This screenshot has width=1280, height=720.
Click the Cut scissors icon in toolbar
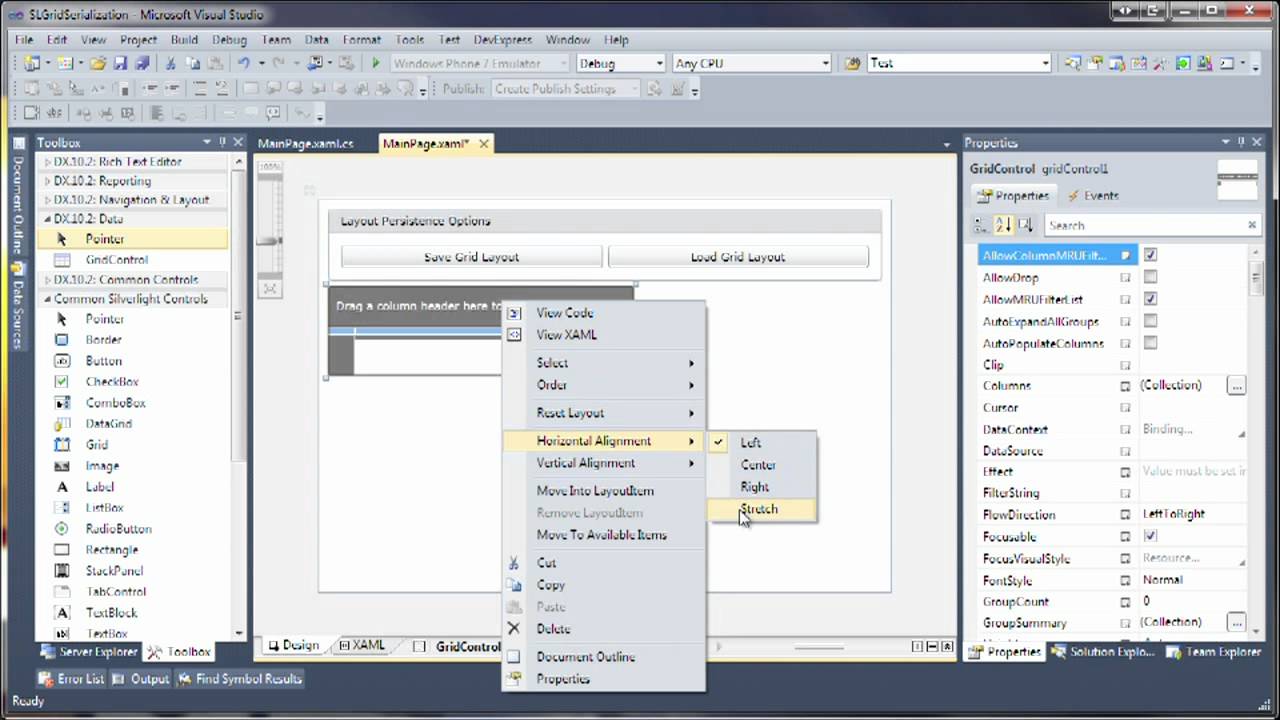click(x=170, y=63)
